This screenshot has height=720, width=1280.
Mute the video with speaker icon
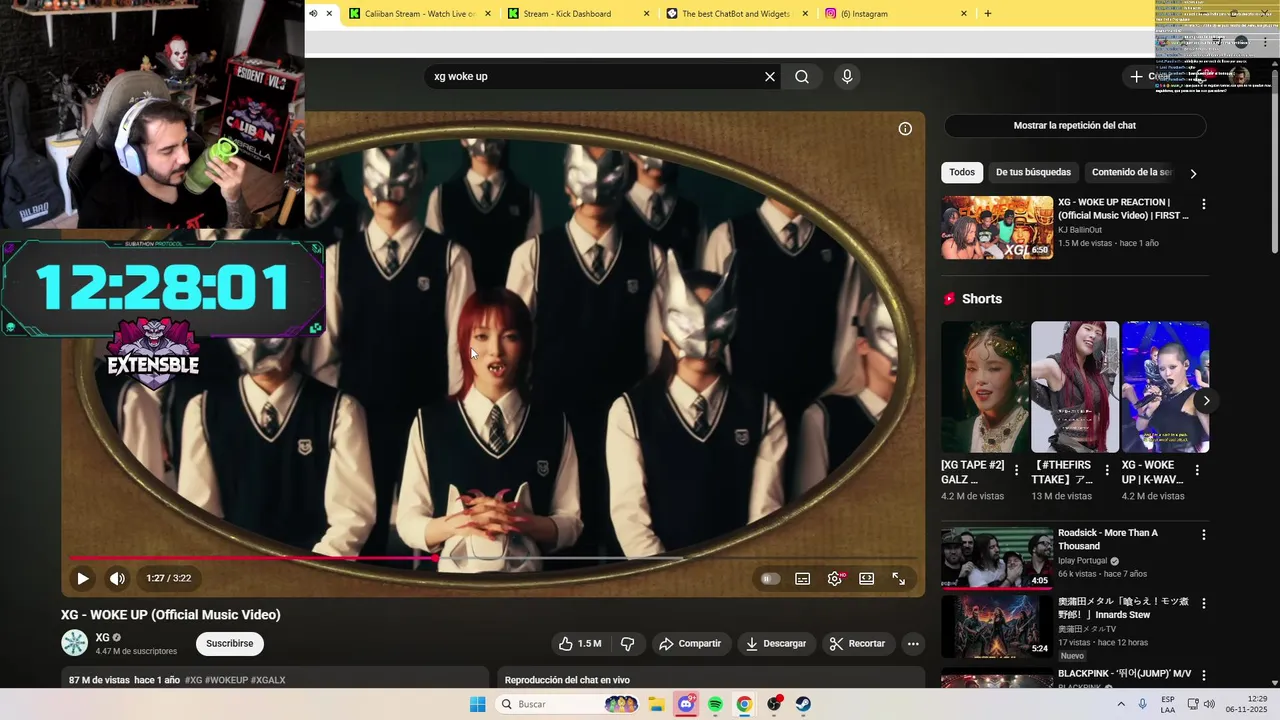click(117, 578)
